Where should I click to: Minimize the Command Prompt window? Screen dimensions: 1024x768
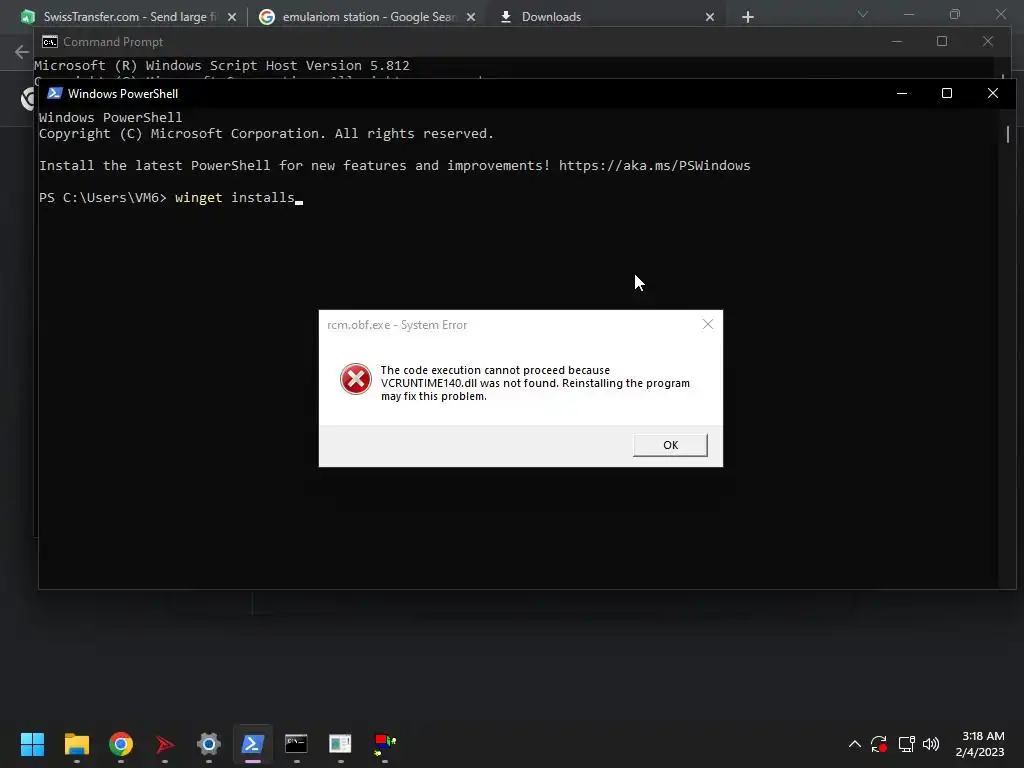[x=897, y=41]
